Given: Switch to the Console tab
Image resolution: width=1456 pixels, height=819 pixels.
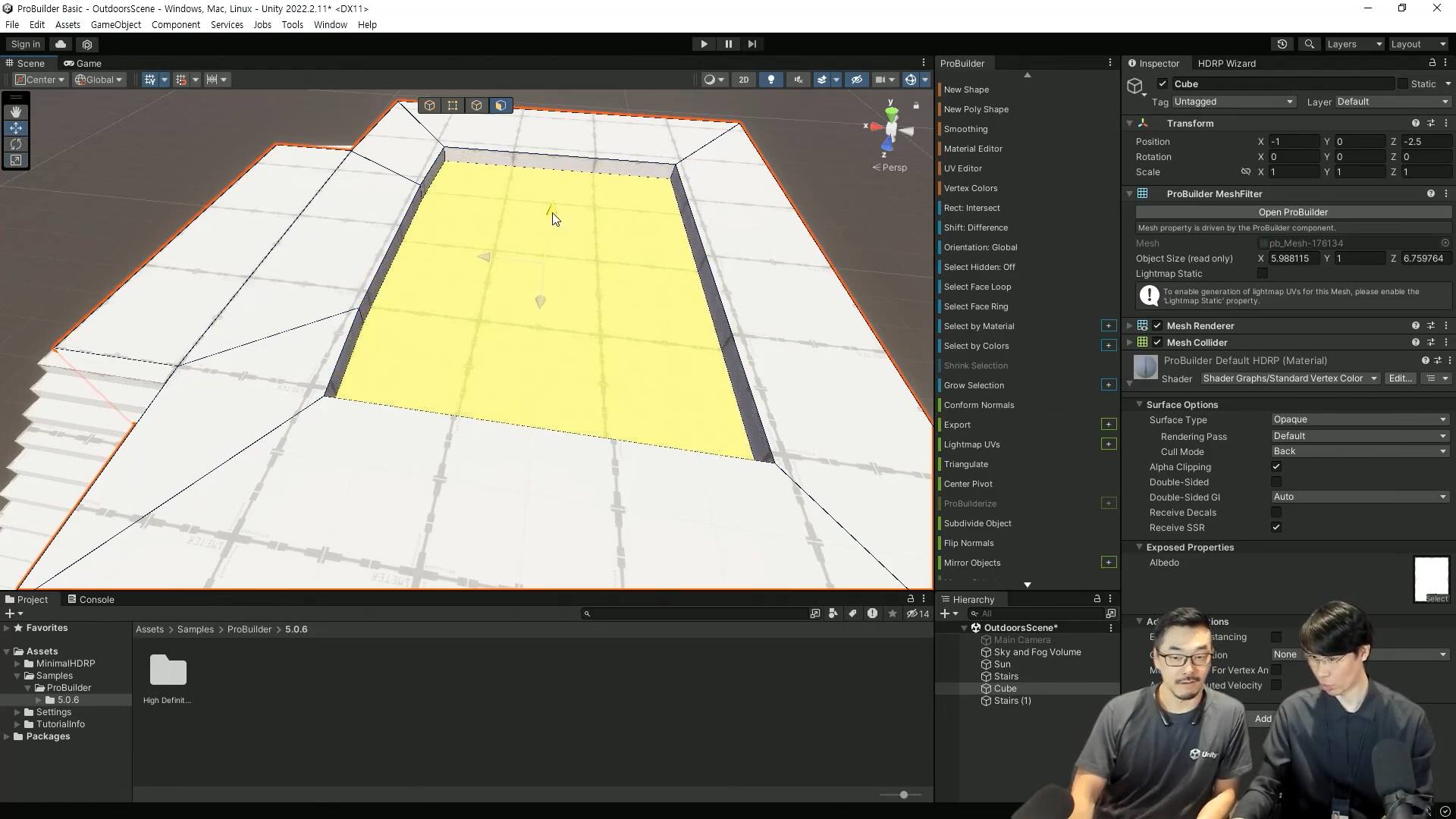Looking at the screenshot, I should pos(91,599).
